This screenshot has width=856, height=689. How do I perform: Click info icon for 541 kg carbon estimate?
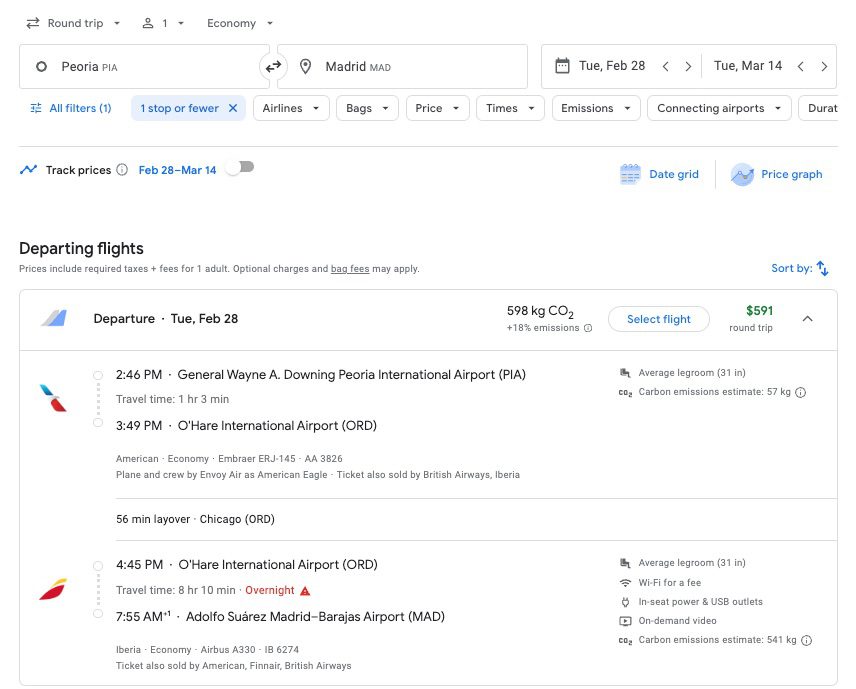(806, 640)
